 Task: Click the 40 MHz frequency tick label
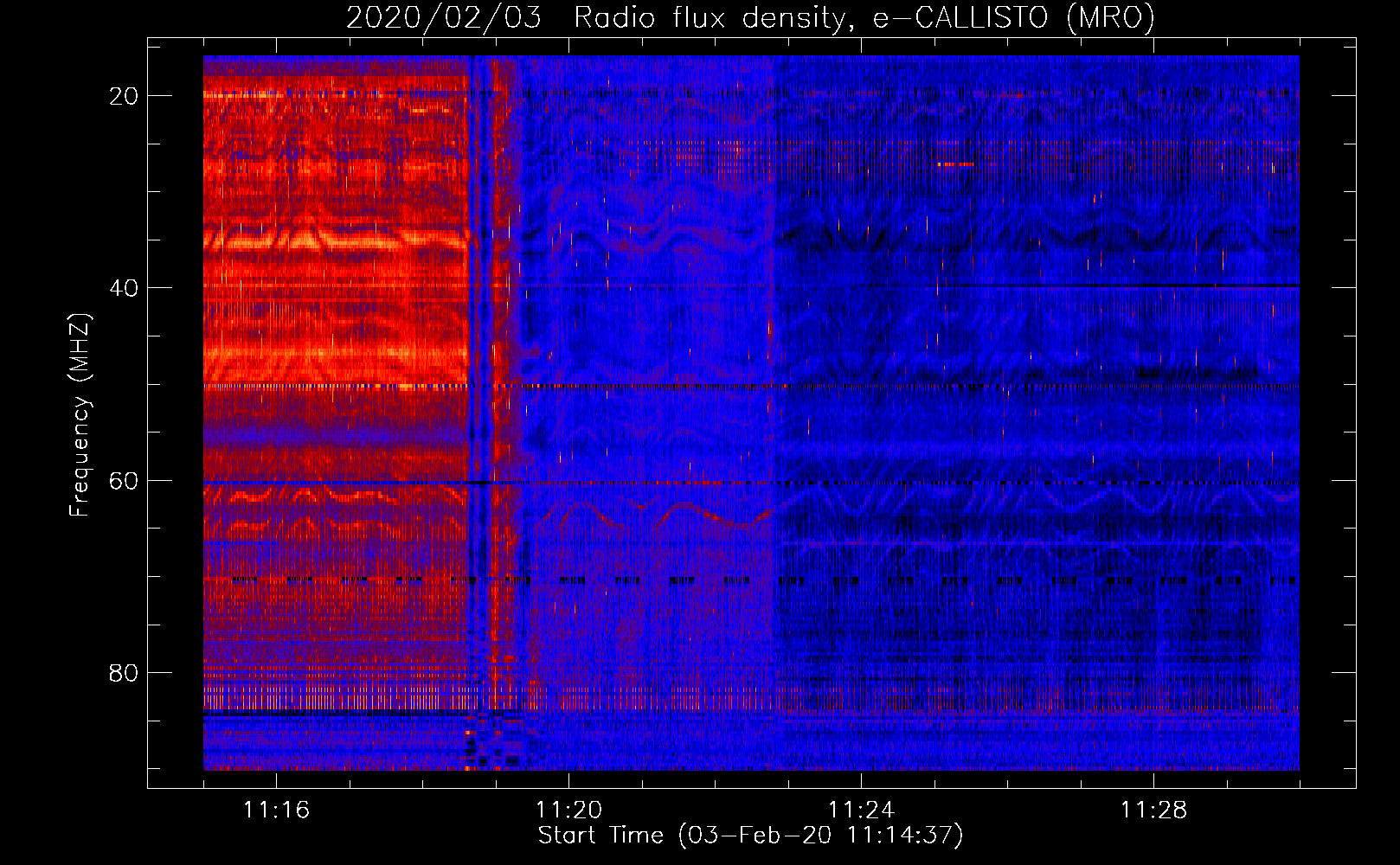click(124, 288)
